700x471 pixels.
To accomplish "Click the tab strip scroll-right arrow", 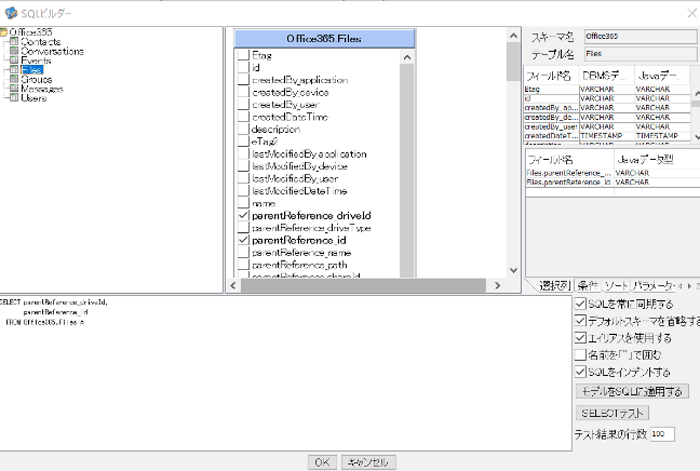I will click(689, 286).
